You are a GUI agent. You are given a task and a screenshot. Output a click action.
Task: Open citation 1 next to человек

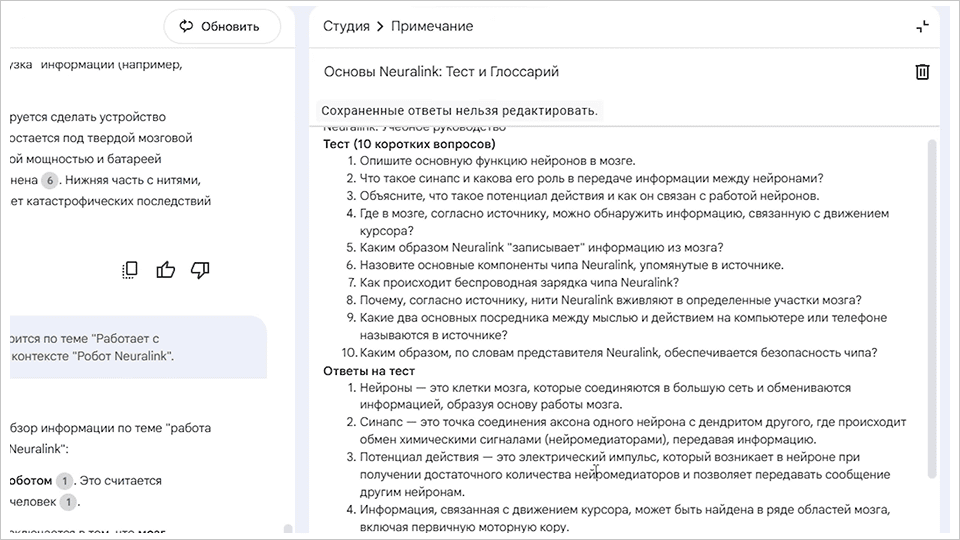(x=68, y=502)
